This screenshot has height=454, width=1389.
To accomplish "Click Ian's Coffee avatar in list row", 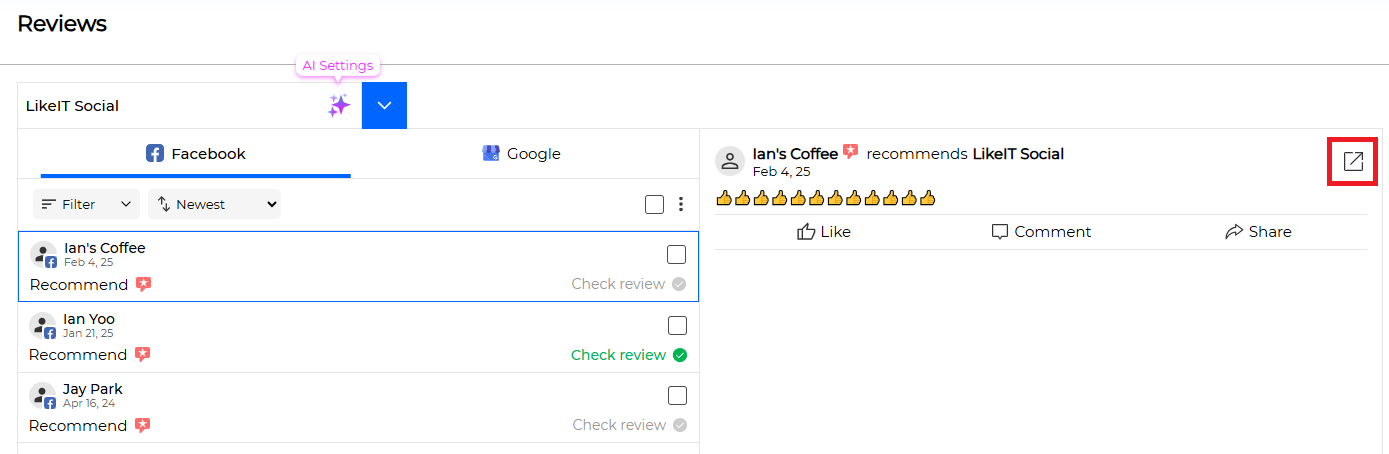I will pos(43,254).
